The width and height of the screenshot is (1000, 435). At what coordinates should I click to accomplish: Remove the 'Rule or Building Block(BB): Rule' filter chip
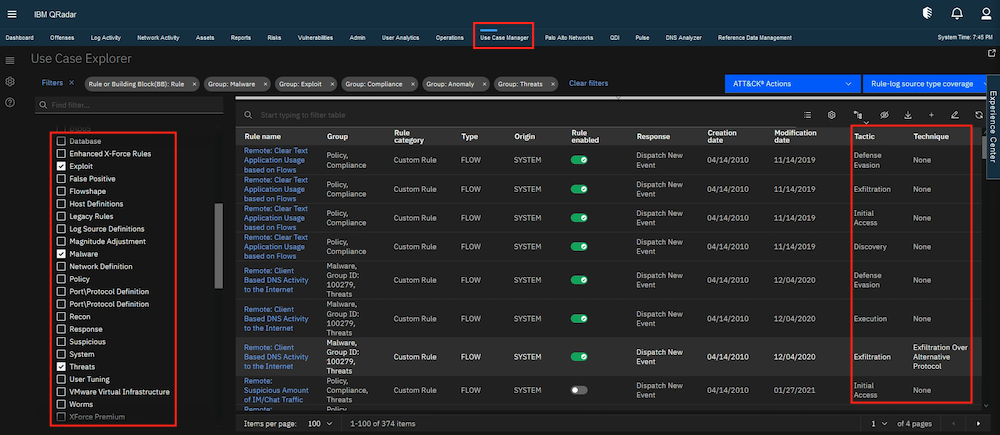pyautogui.click(x=194, y=84)
